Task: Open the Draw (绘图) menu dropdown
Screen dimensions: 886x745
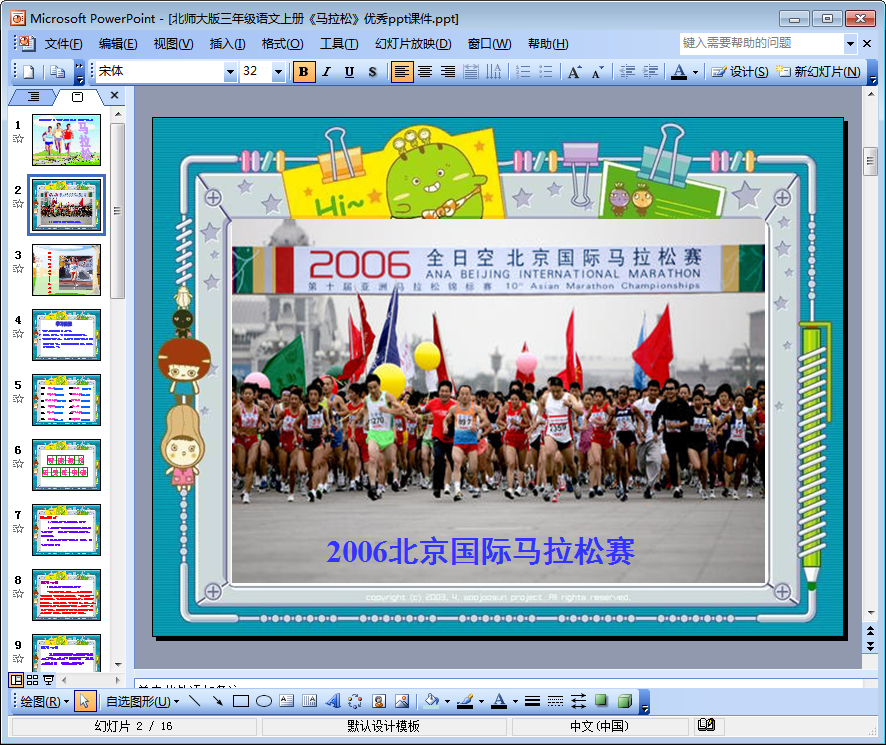Action: (45, 701)
